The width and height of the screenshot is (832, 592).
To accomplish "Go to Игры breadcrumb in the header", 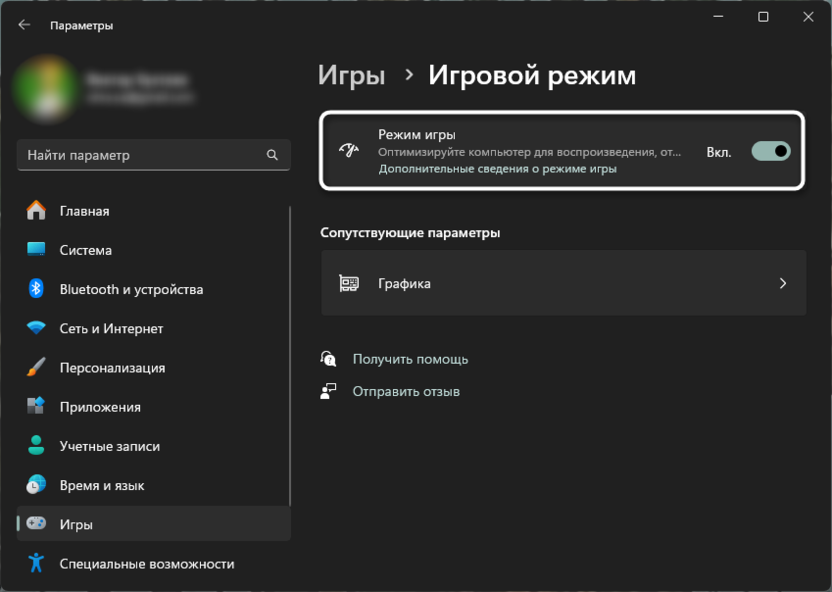I will click(x=351, y=75).
